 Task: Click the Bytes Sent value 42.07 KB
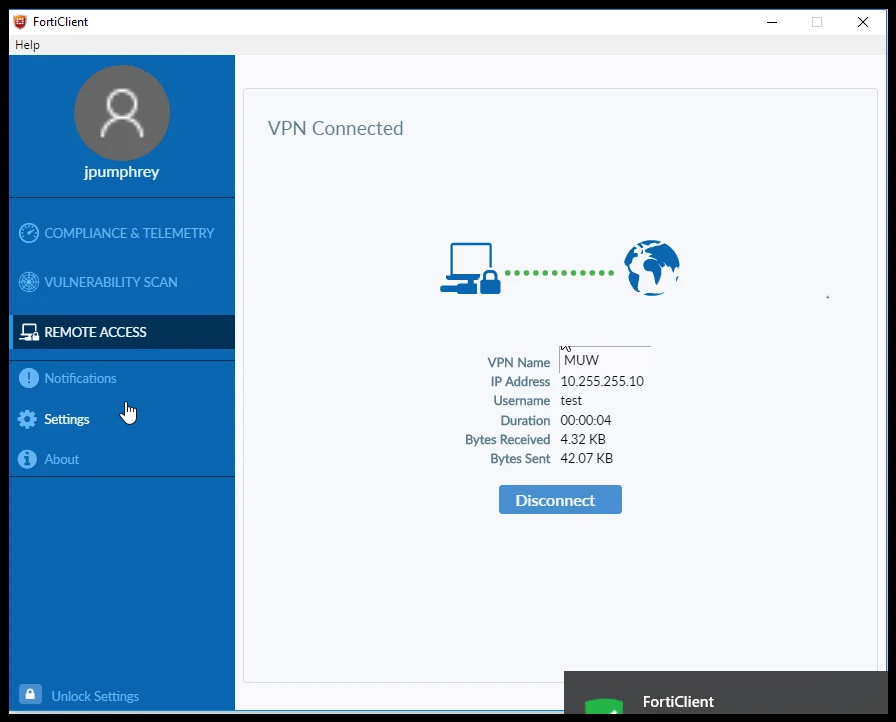586,458
